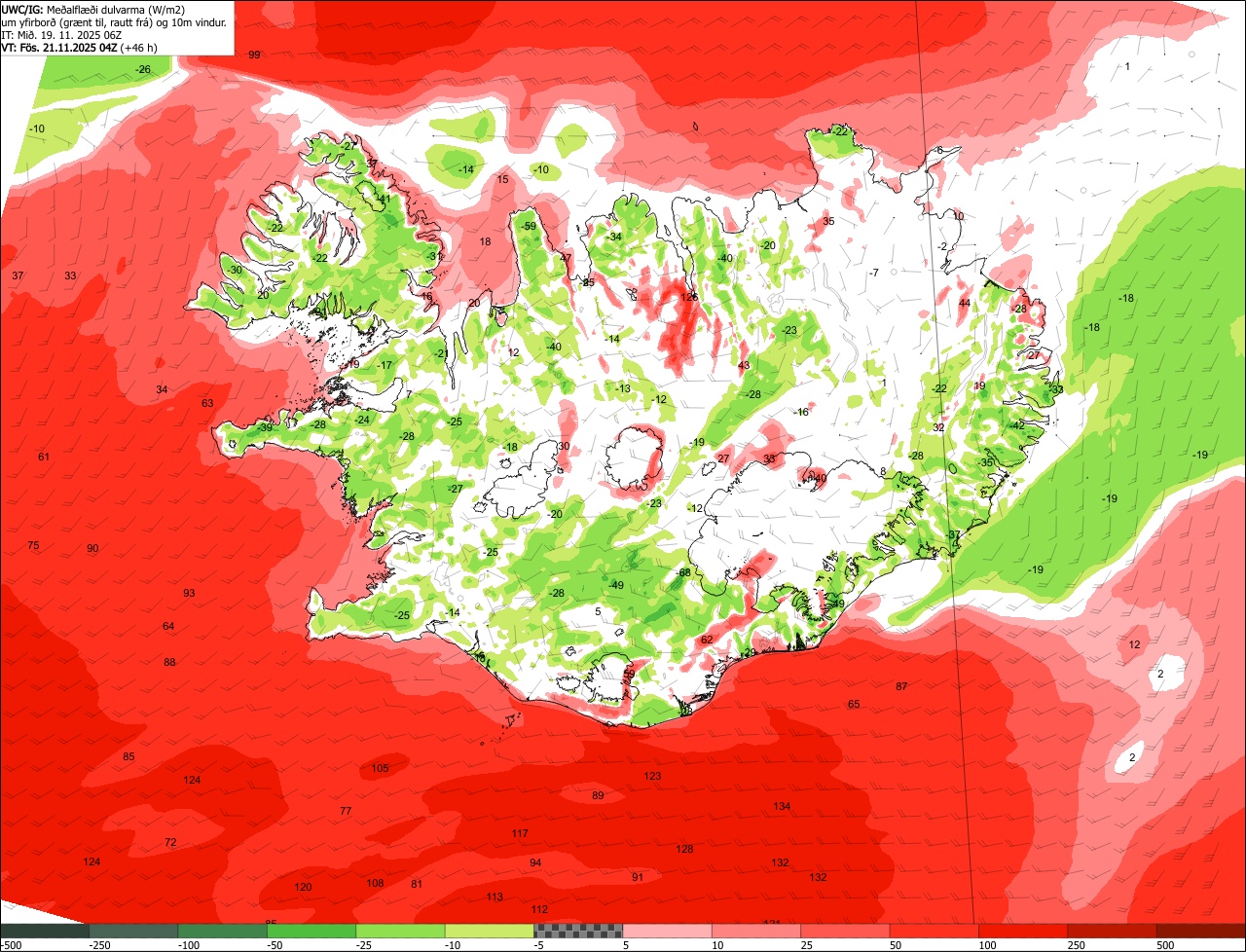Click the initial time 'IT: Mið. 19. 11. 2025 06Z'
1246x952 pixels.
61,34
